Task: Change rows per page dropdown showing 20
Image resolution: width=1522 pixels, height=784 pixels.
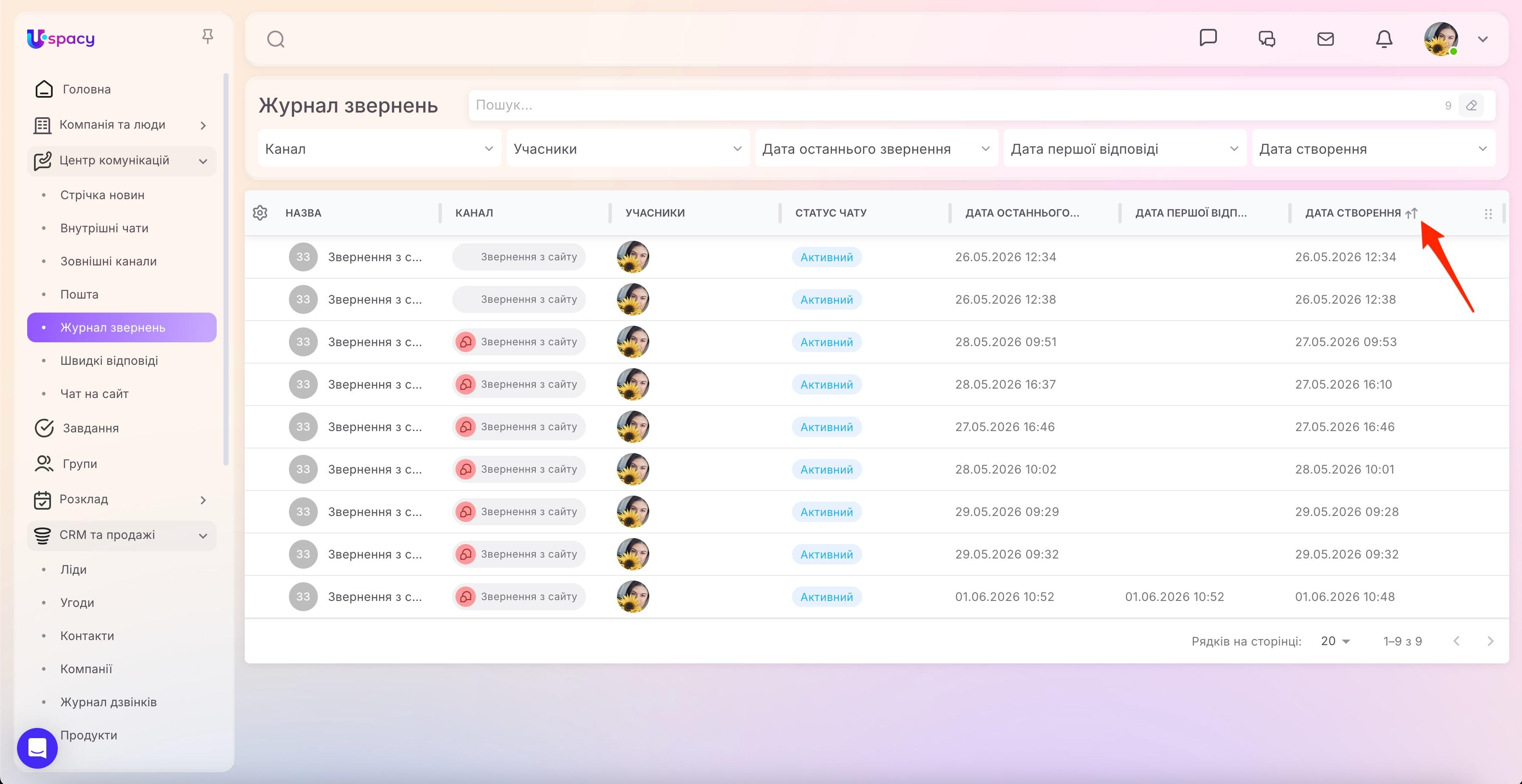Action: tap(1335, 641)
